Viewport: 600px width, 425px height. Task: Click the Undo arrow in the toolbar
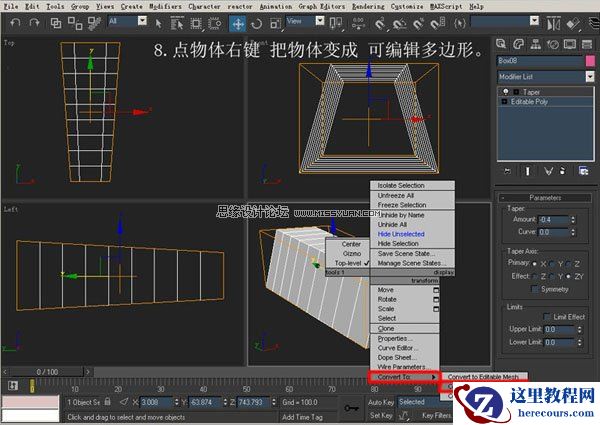[x=15, y=23]
